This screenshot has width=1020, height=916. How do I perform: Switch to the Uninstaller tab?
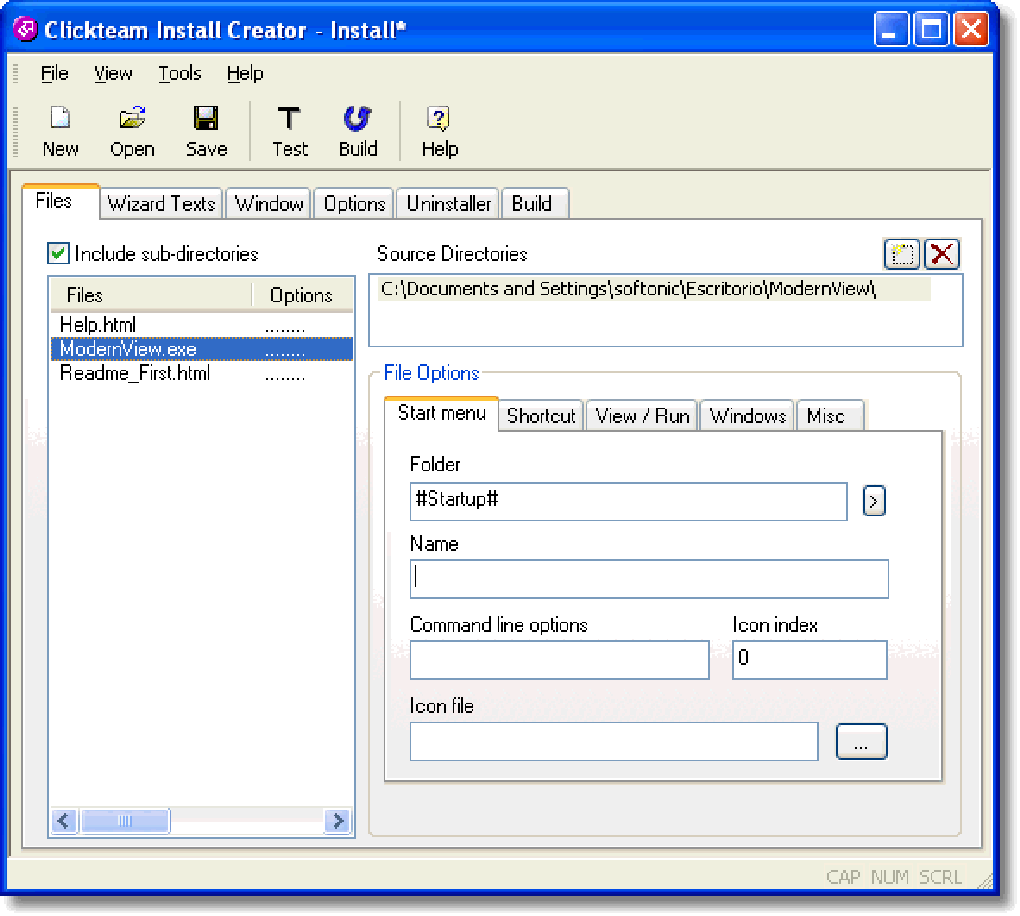tap(449, 204)
